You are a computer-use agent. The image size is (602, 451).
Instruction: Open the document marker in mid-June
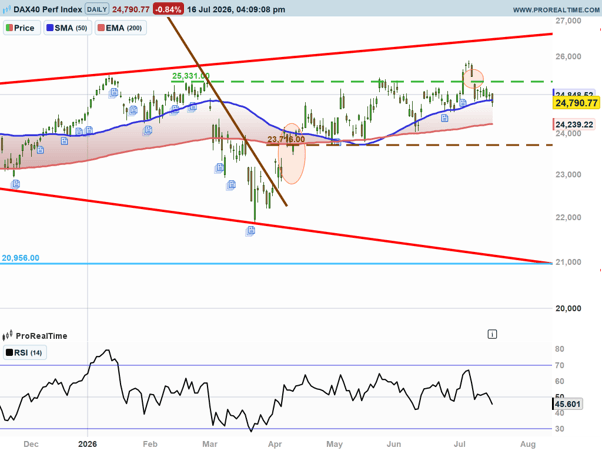[x=444, y=118]
